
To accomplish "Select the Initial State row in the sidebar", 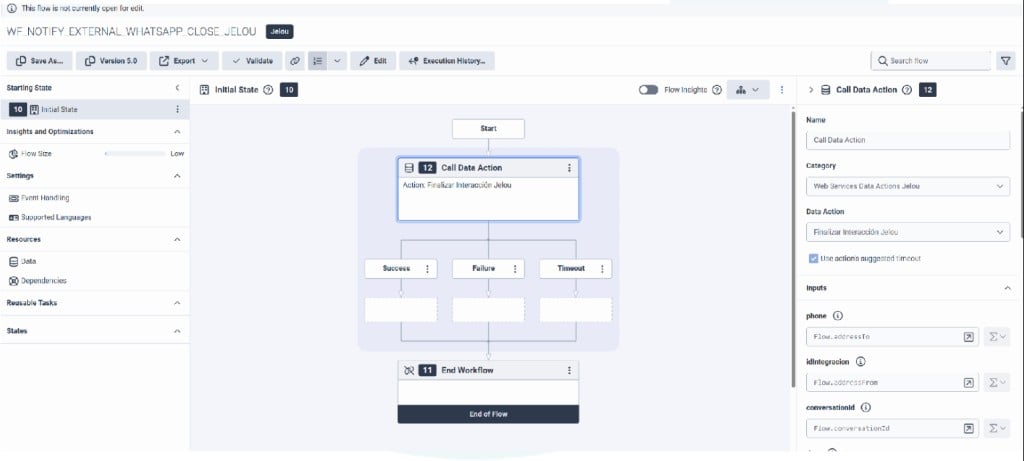I will (x=95, y=110).
